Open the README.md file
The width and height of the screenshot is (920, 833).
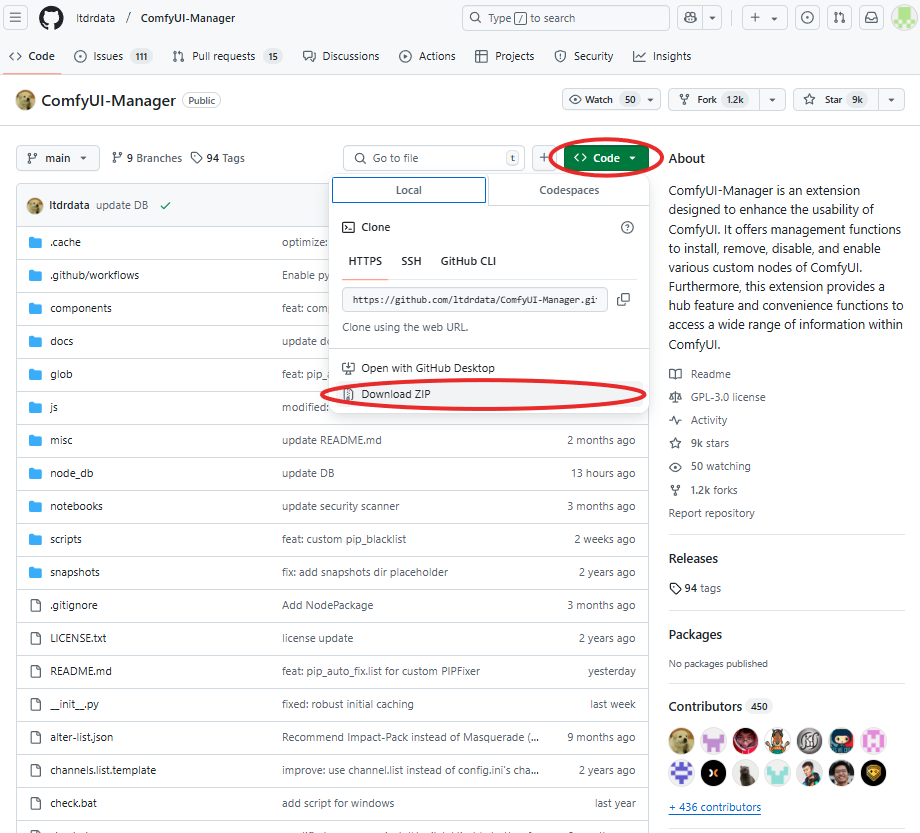(x=81, y=671)
